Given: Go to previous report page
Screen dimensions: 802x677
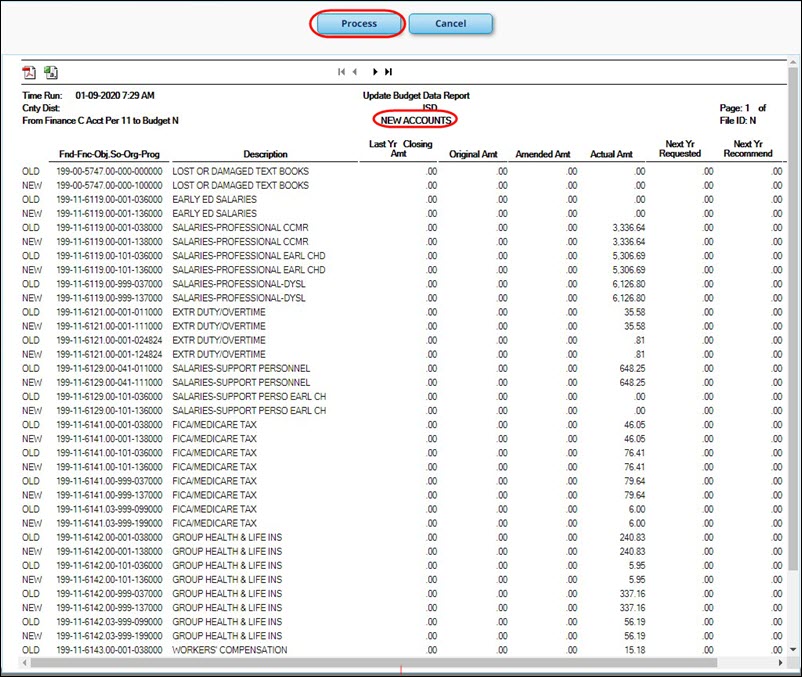Looking at the screenshot, I should point(355,72).
